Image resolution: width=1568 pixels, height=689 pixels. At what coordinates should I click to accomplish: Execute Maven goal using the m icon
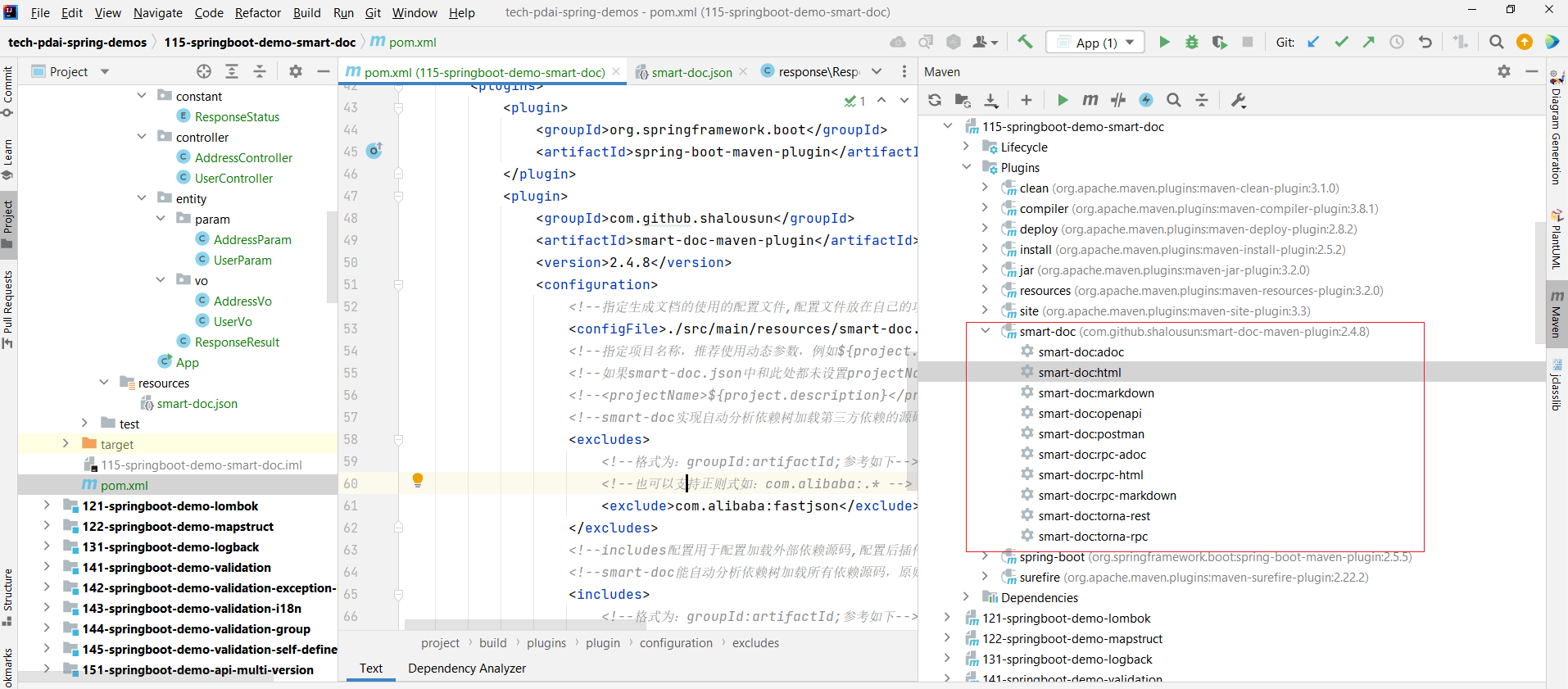(x=1090, y=100)
